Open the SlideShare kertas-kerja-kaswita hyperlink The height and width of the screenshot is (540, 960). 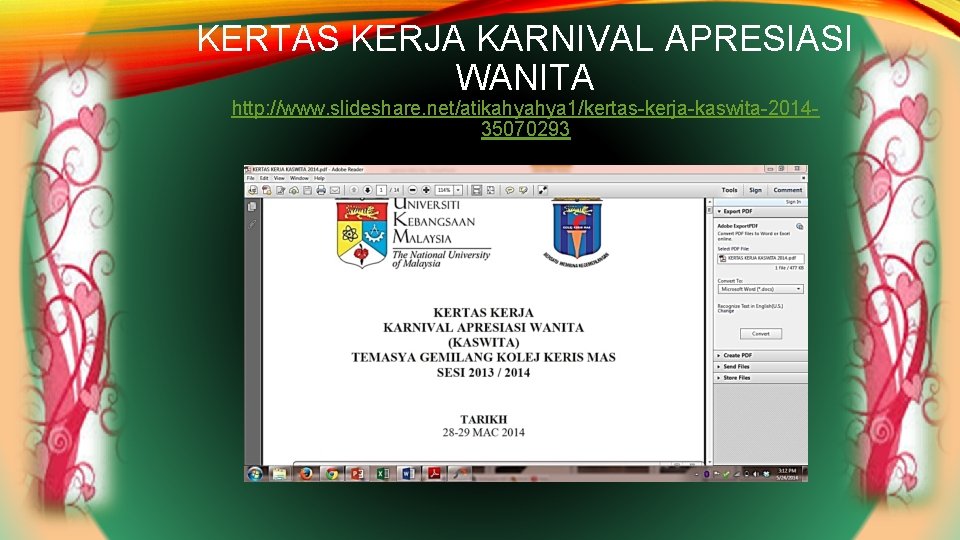pyautogui.click(x=525, y=119)
